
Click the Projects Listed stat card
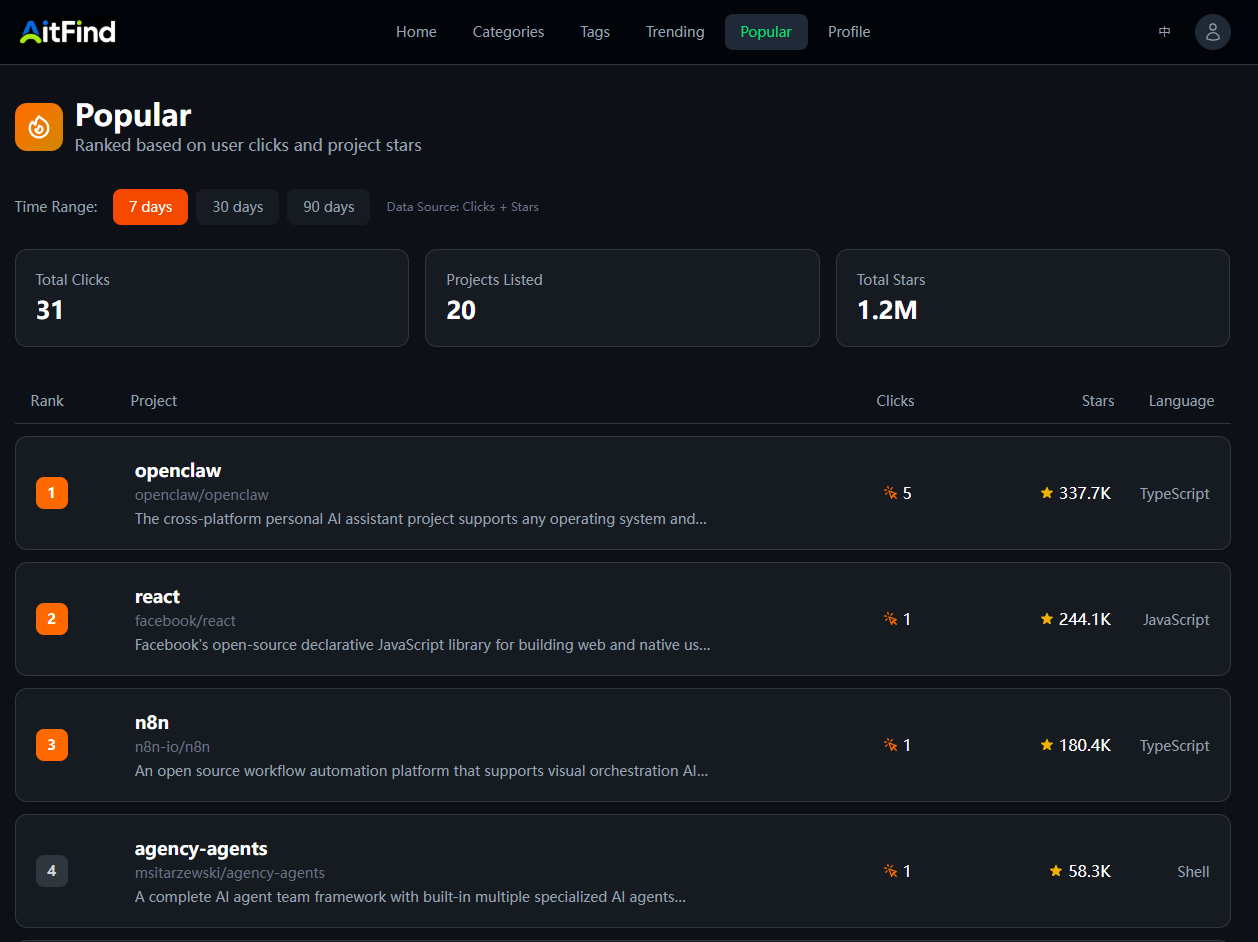click(622, 298)
